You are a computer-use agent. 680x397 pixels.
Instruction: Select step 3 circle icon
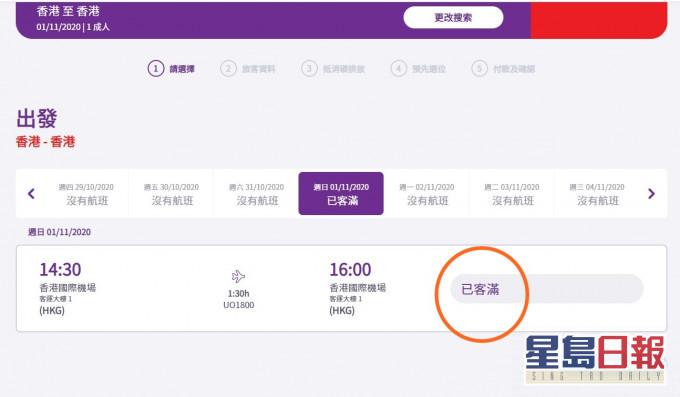tap(309, 69)
